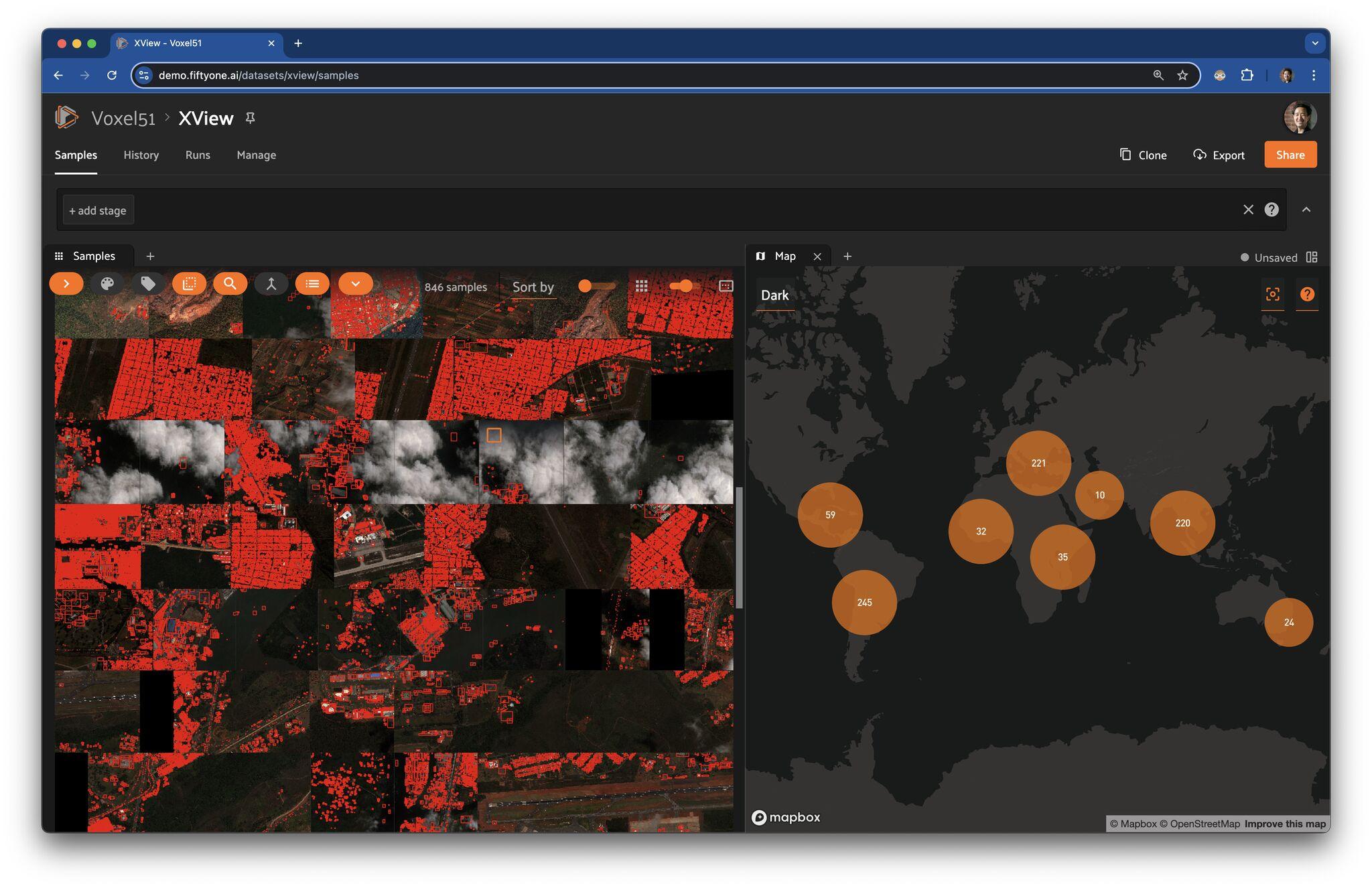Open the Sort by dropdown
1372x888 pixels.
pos(533,287)
